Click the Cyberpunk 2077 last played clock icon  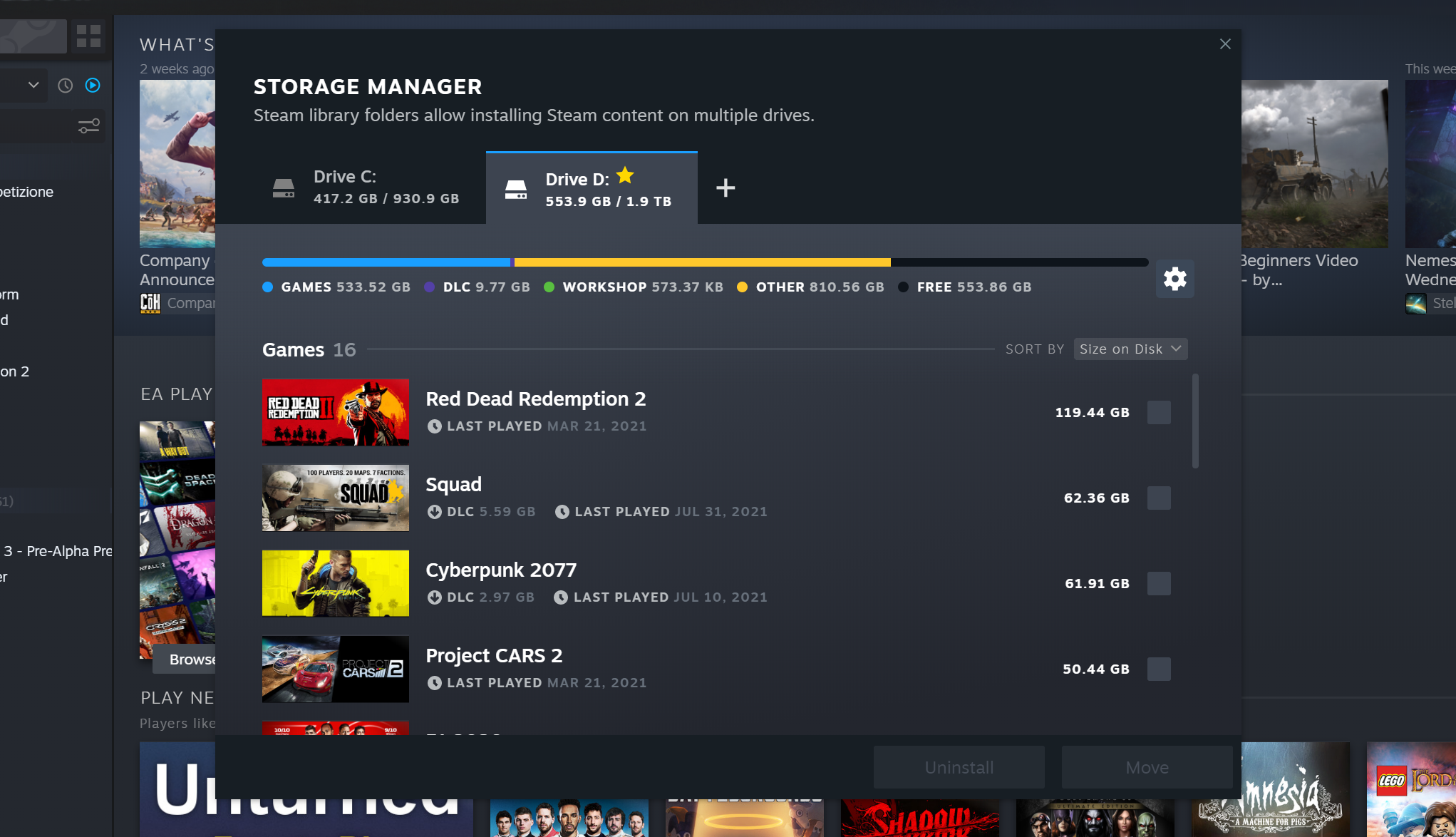561,597
